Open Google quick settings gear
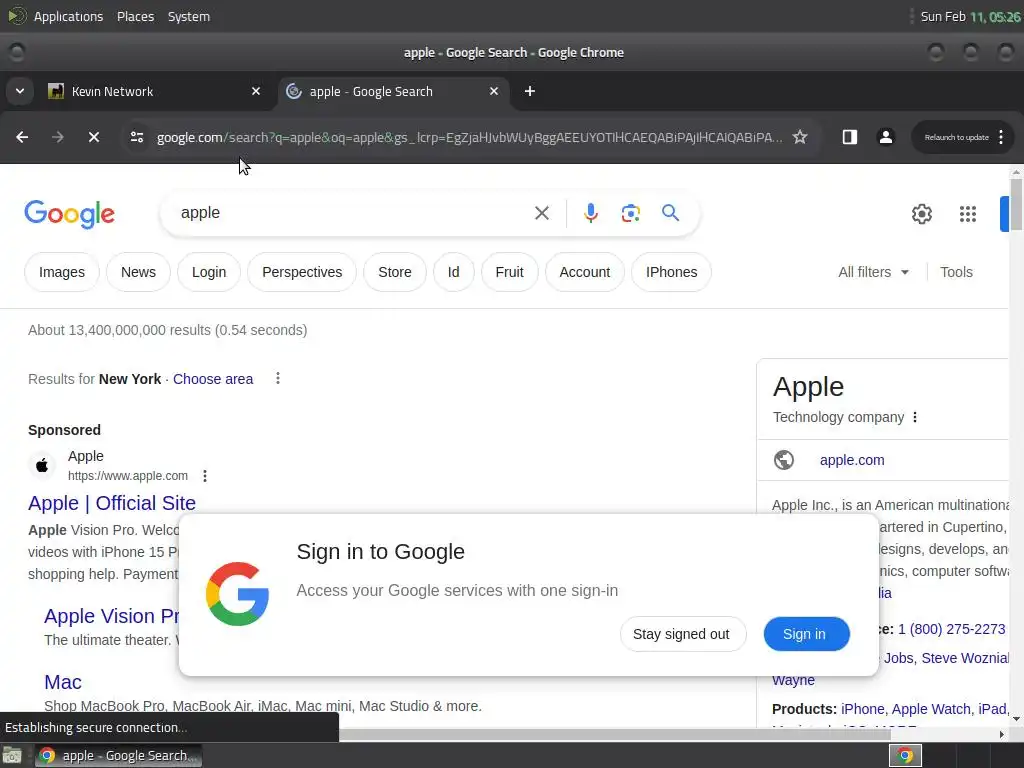This screenshot has width=1024, height=768. (921, 214)
